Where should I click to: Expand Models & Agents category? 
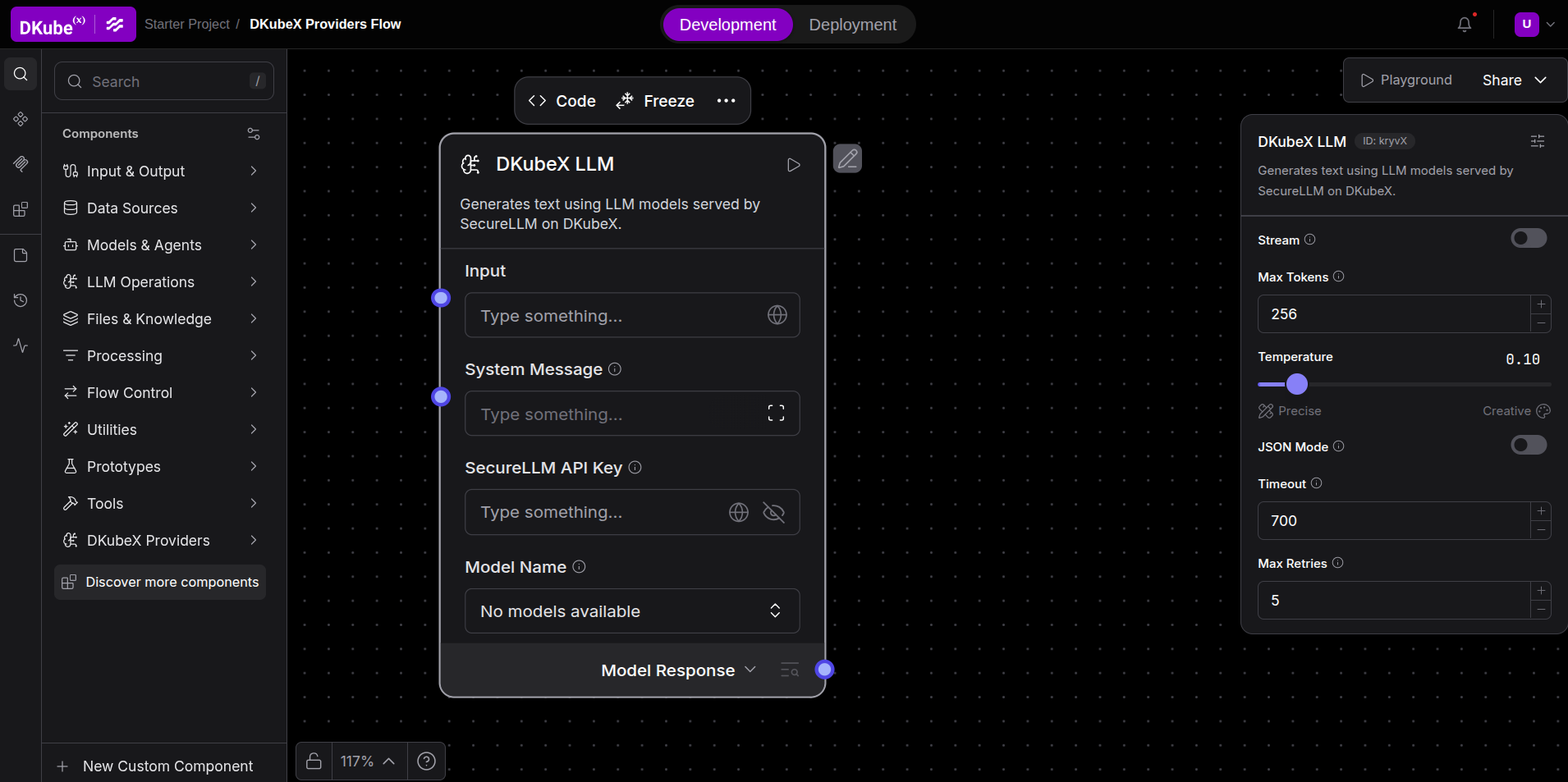coord(161,245)
